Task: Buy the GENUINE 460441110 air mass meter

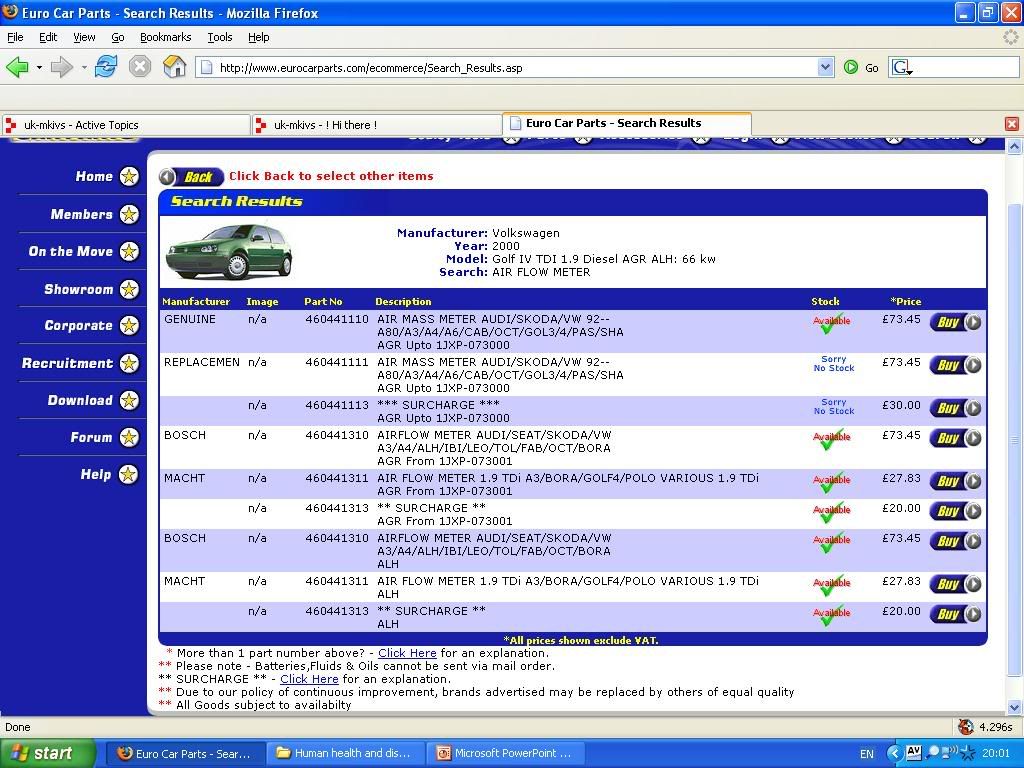Action: (x=955, y=322)
